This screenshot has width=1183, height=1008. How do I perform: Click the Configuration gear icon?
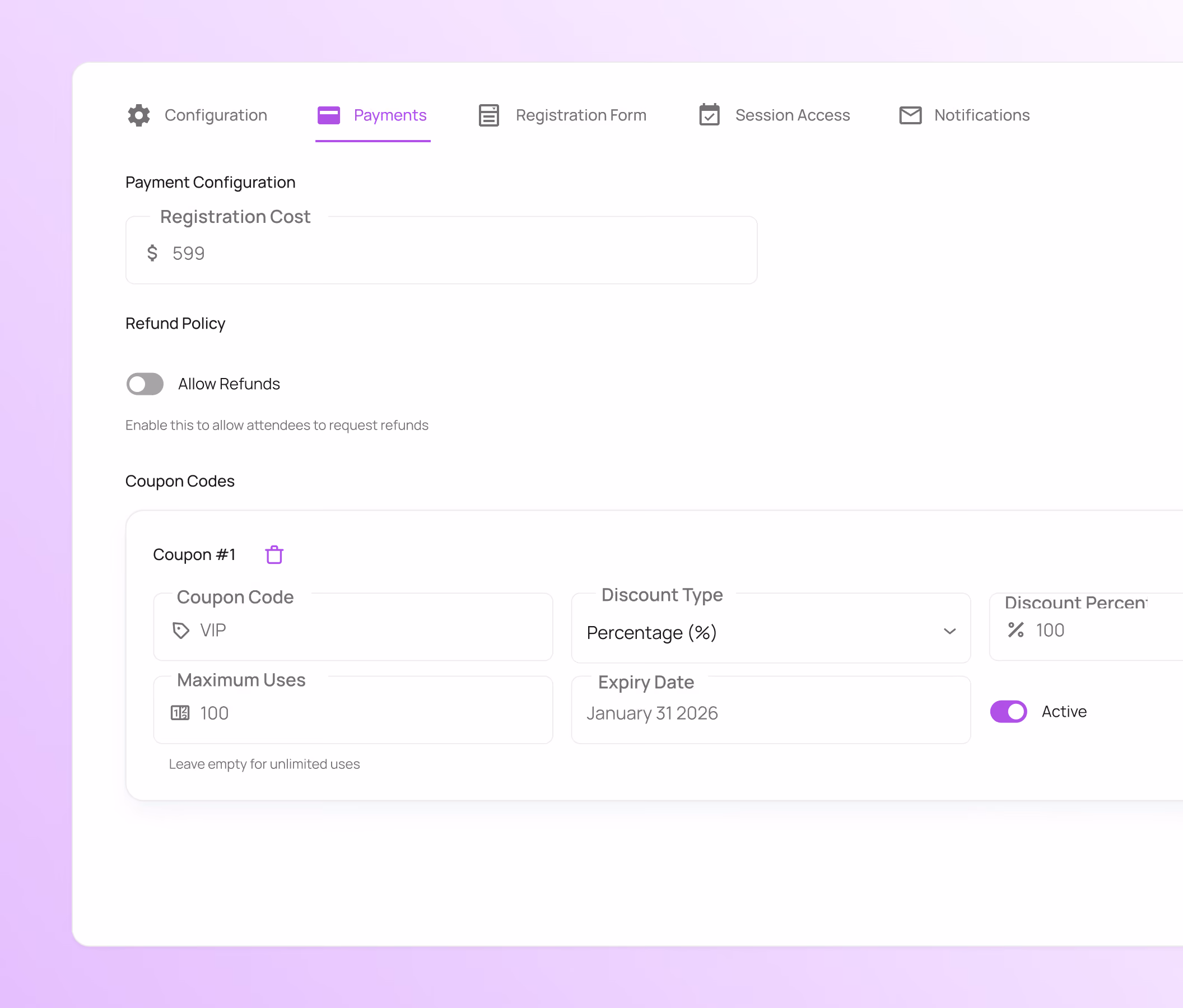coord(139,115)
